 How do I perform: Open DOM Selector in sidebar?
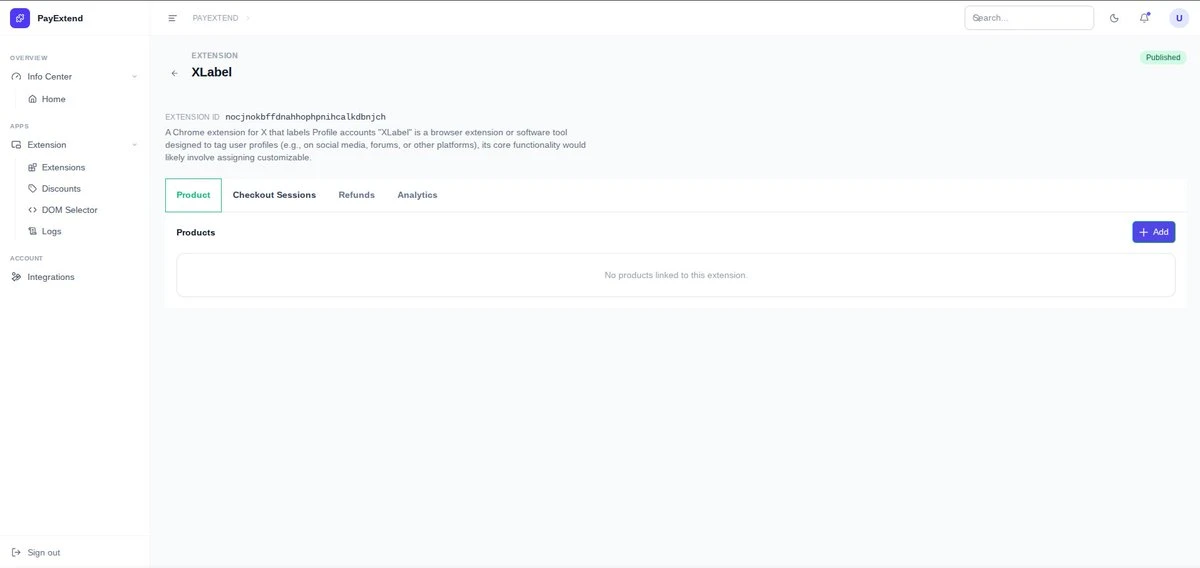click(x=69, y=210)
